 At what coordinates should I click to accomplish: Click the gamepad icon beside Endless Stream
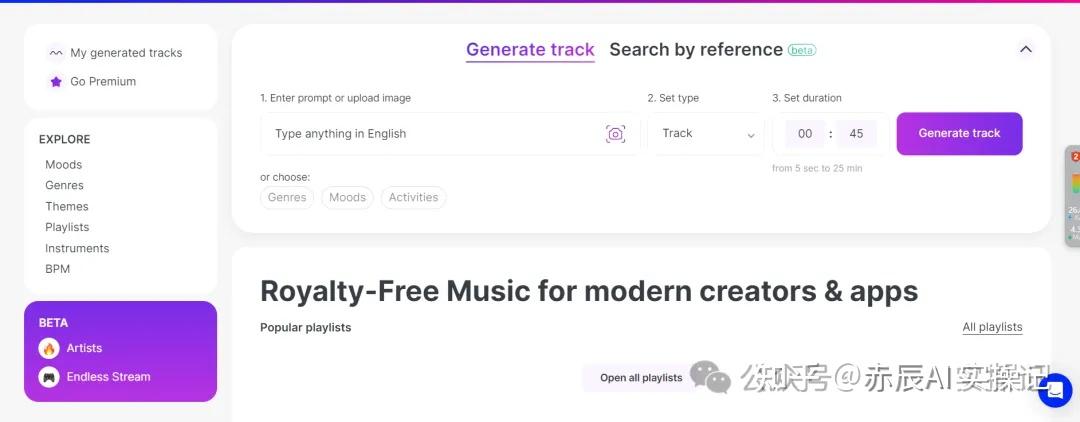point(49,377)
